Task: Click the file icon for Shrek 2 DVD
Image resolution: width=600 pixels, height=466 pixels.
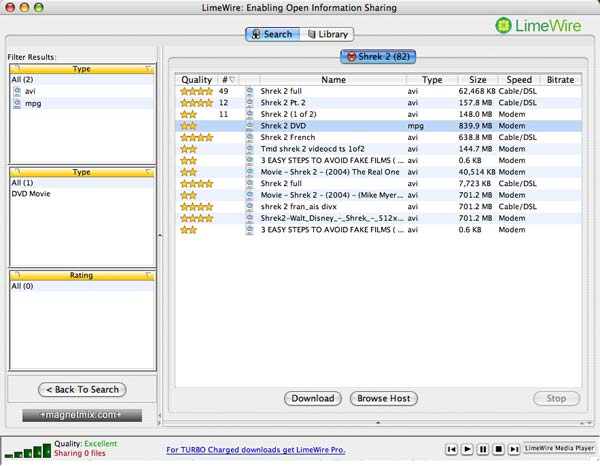Action: [249, 125]
